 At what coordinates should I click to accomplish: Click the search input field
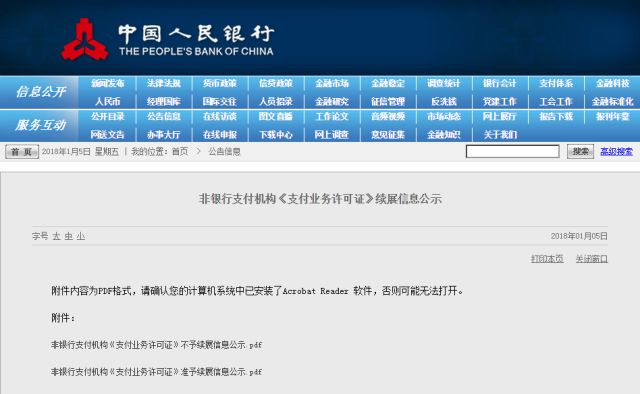(513, 151)
